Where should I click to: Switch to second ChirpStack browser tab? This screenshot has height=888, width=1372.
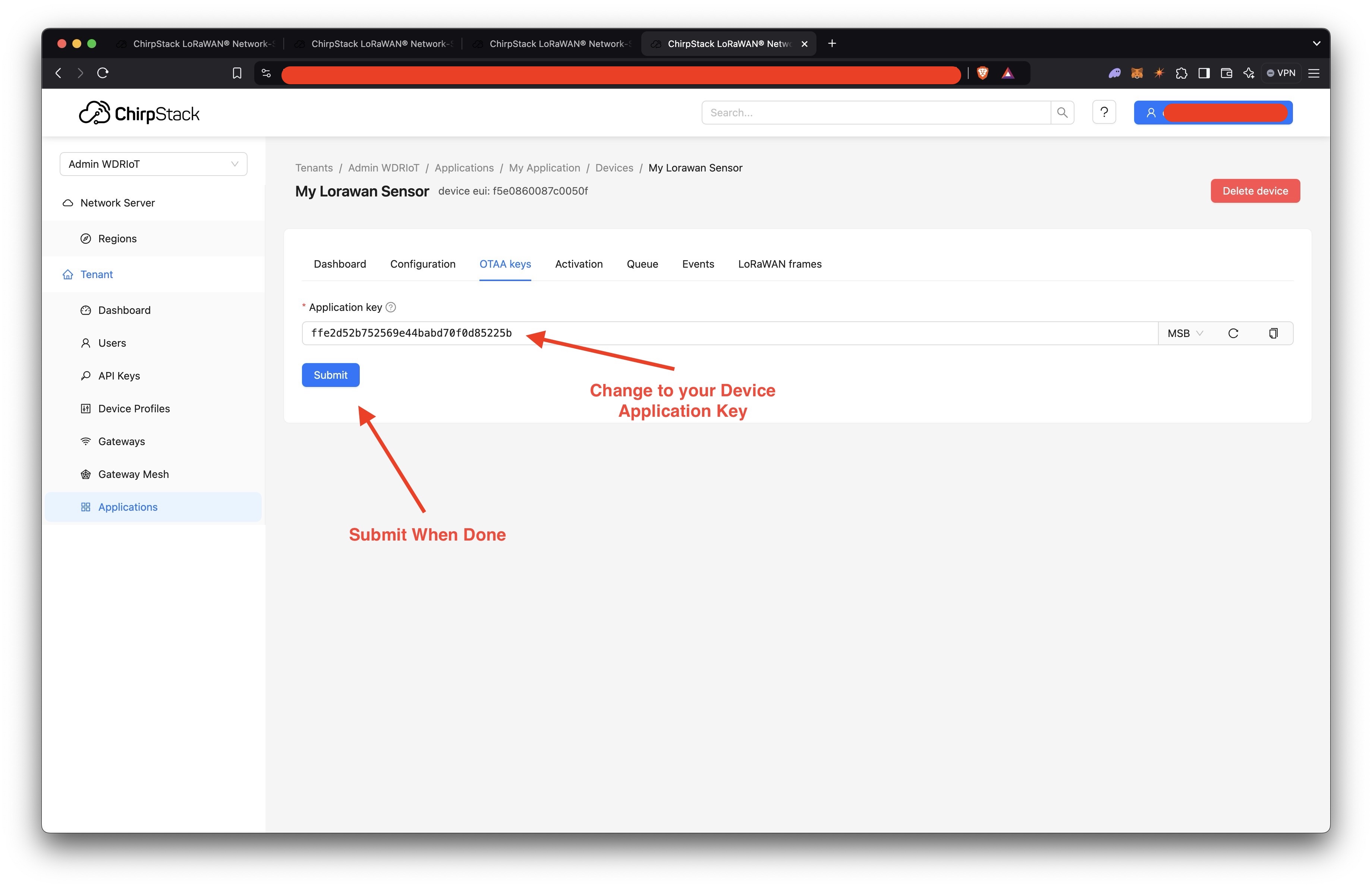click(374, 43)
